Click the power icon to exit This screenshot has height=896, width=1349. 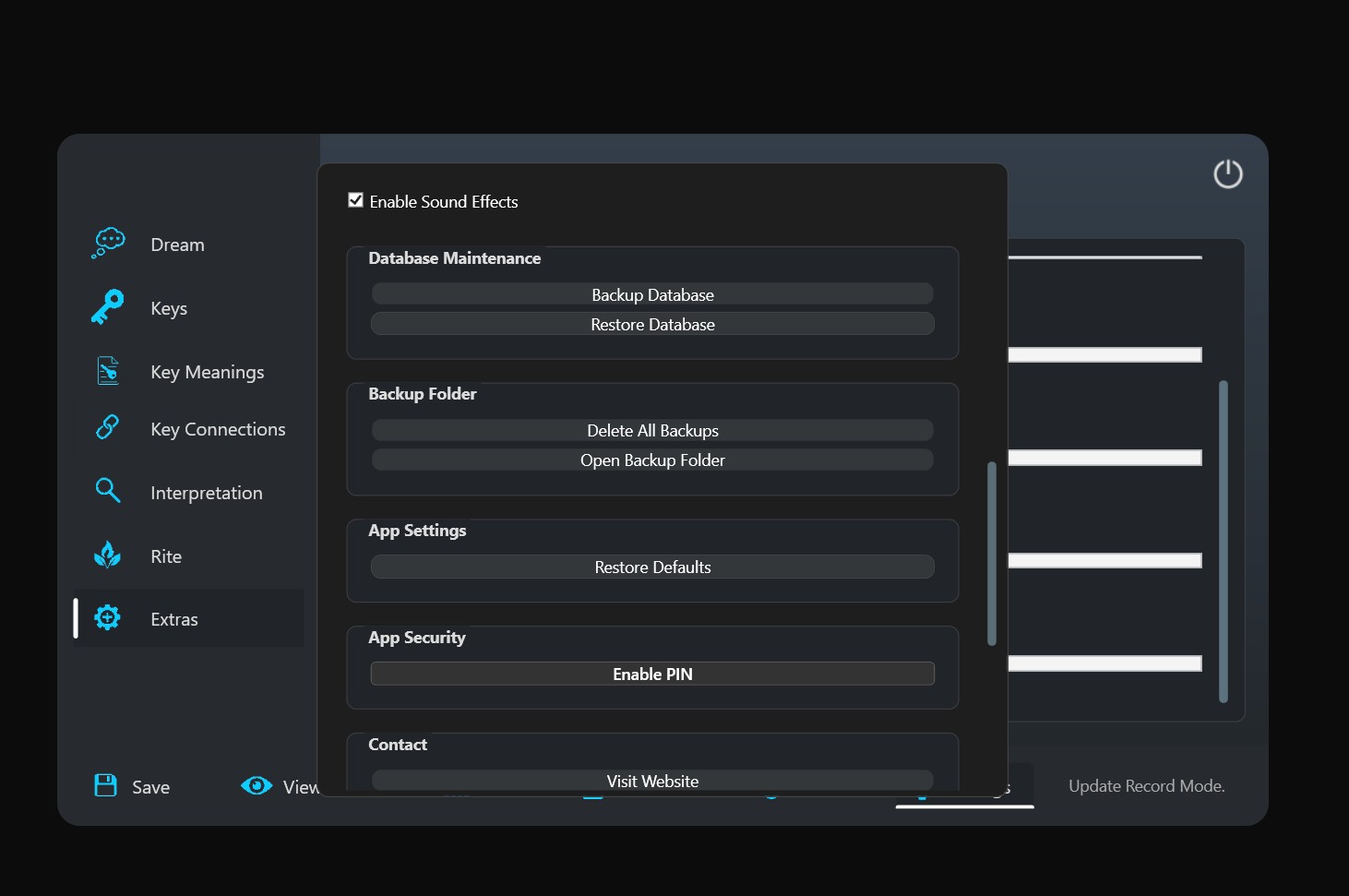(x=1228, y=173)
